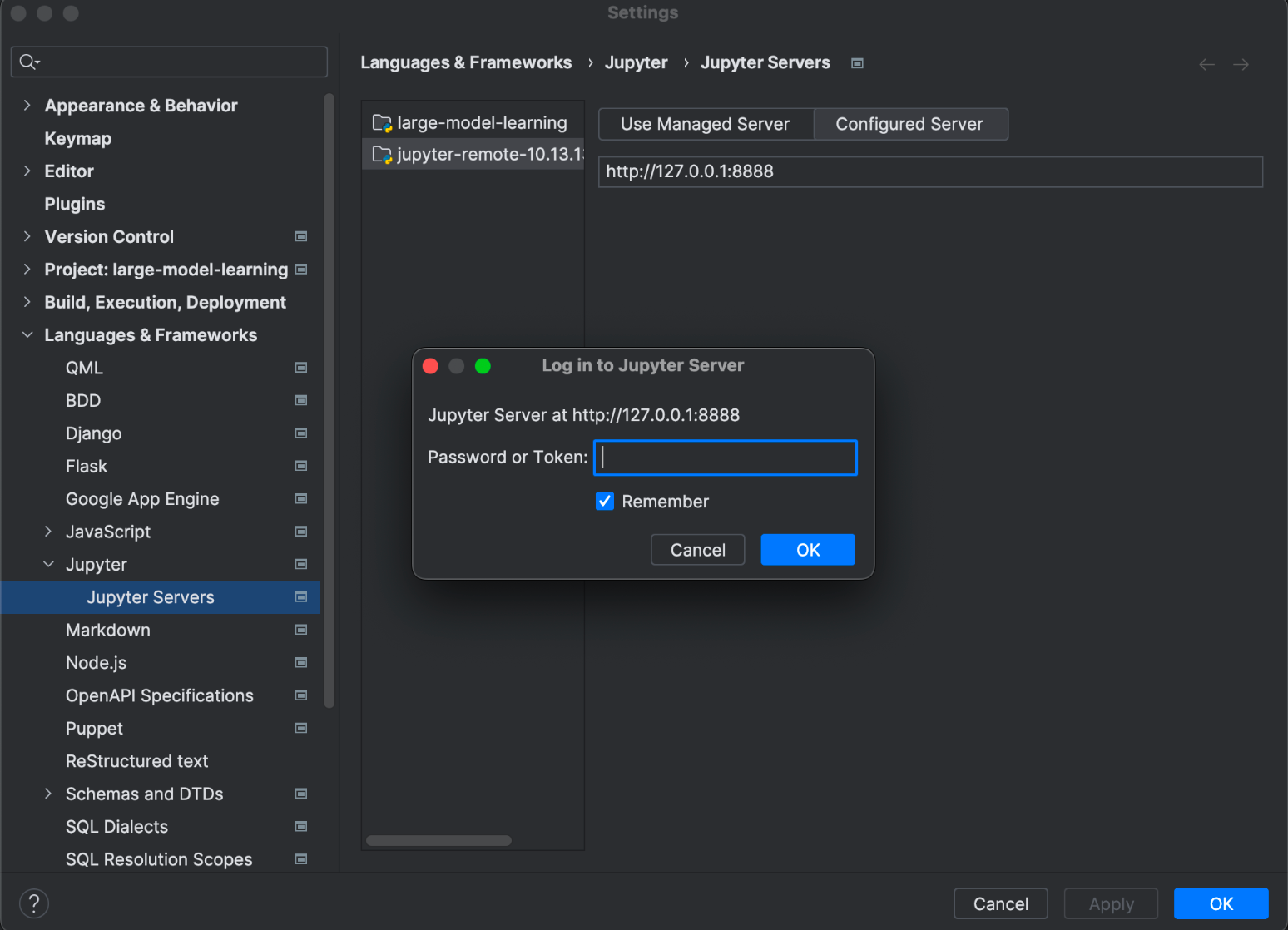Image resolution: width=1288 pixels, height=930 pixels.
Task: Select the Configured Server tab
Action: pos(910,124)
